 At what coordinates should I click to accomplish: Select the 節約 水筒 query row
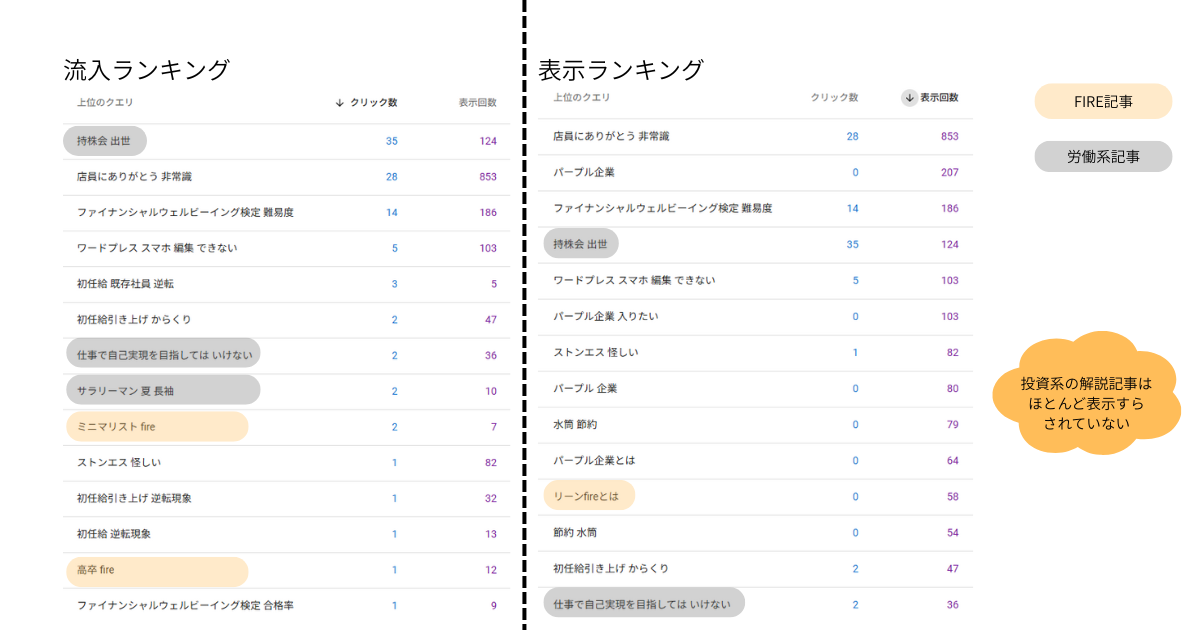click(575, 533)
